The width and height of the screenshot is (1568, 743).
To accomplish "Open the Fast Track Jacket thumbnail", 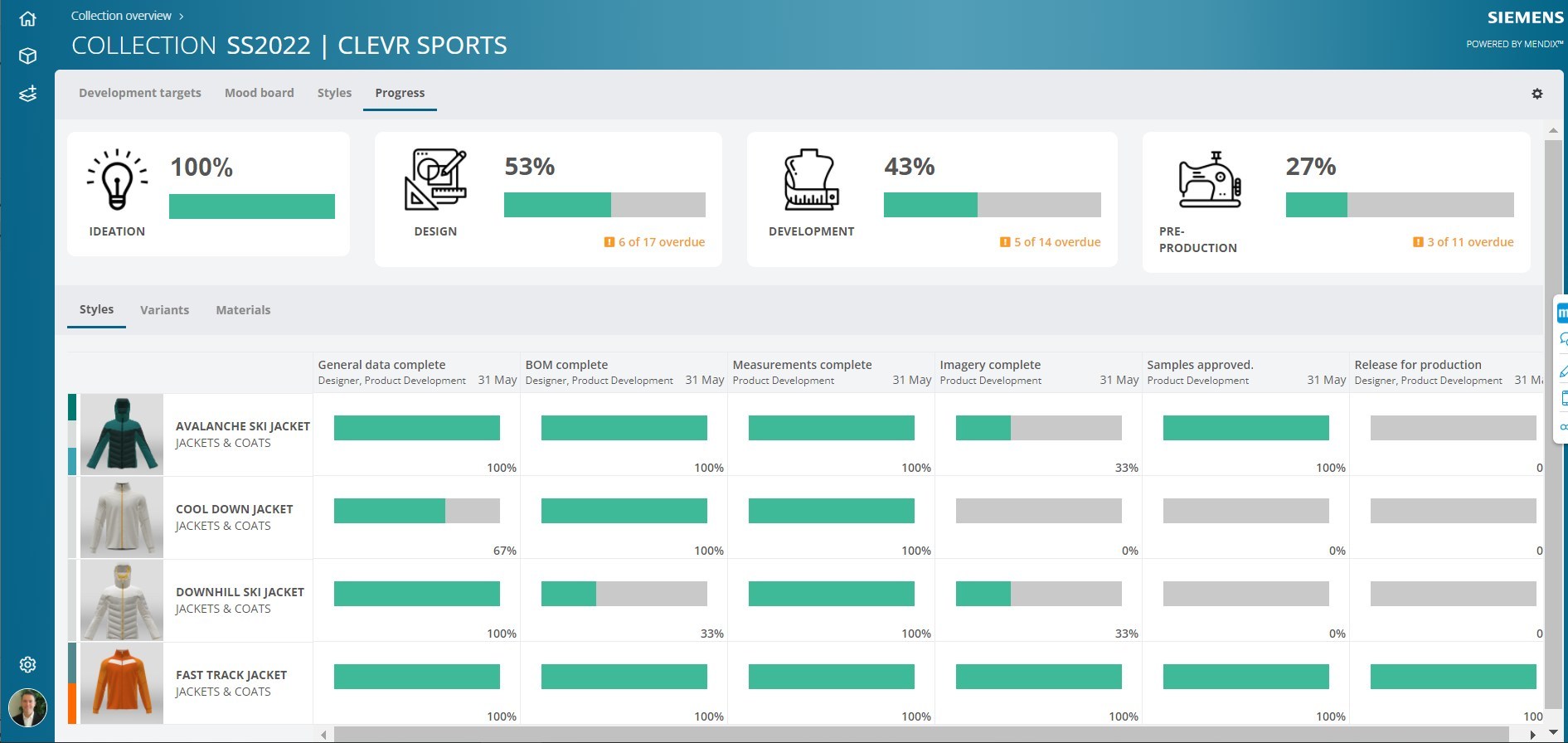I will [122, 682].
